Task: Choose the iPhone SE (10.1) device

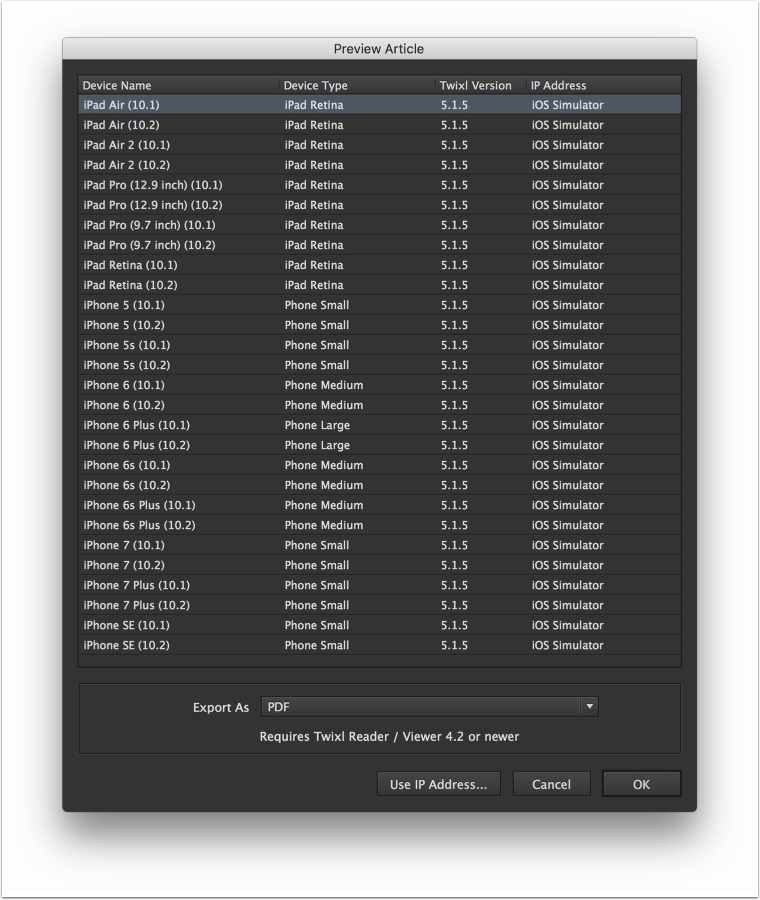Action: tap(379, 626)
